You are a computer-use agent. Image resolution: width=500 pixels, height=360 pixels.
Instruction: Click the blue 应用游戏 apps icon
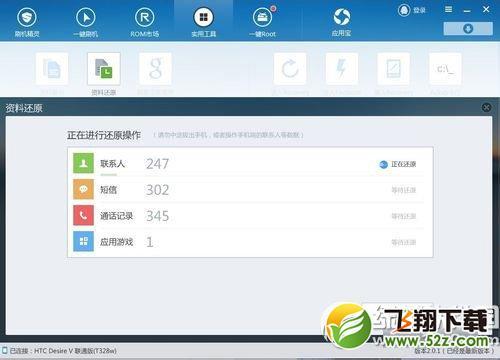83,242
